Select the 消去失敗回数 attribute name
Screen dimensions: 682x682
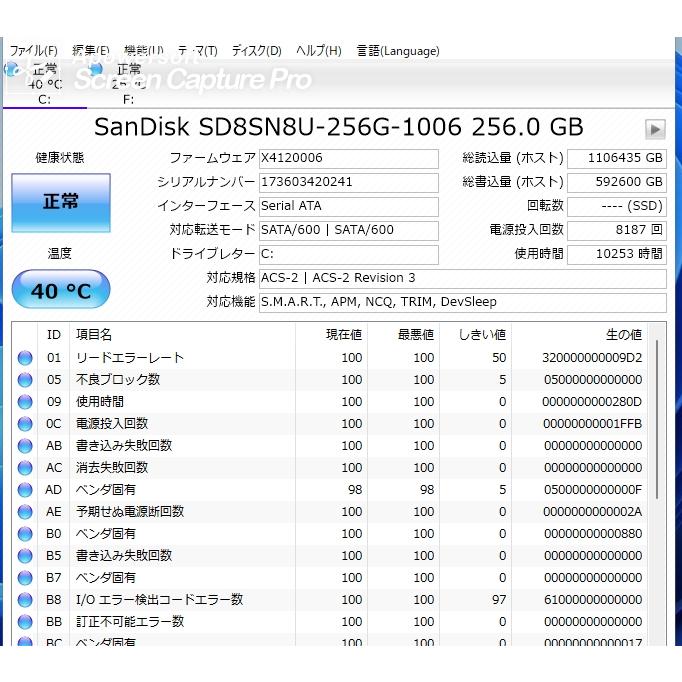(x=112, y=468)
